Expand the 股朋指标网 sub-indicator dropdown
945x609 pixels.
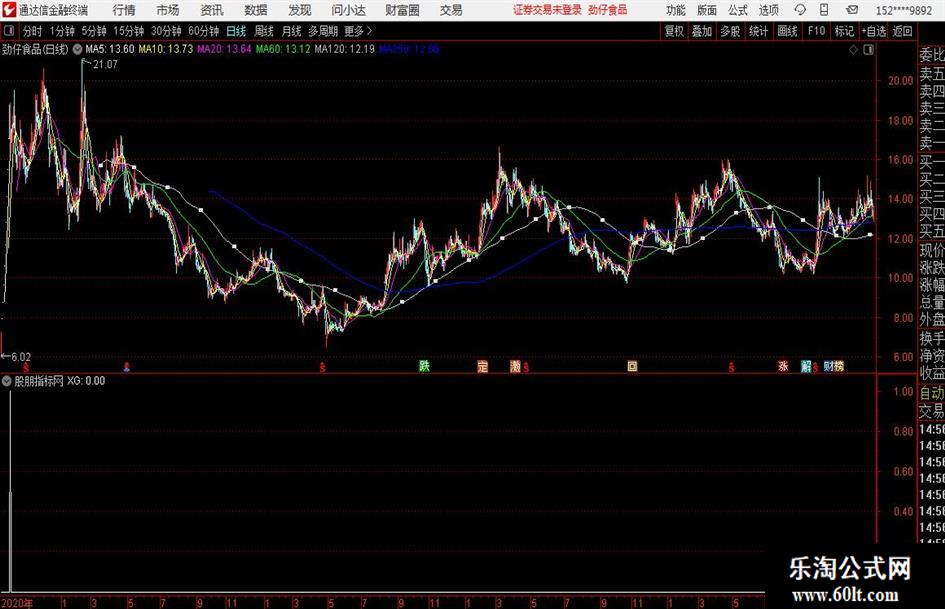tap(7, 381)
